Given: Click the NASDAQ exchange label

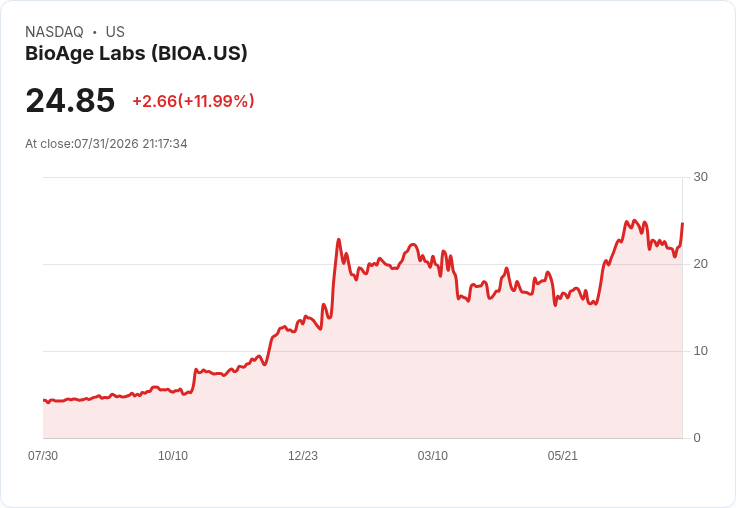Looking at the screenshot, I should click(54, 32).
